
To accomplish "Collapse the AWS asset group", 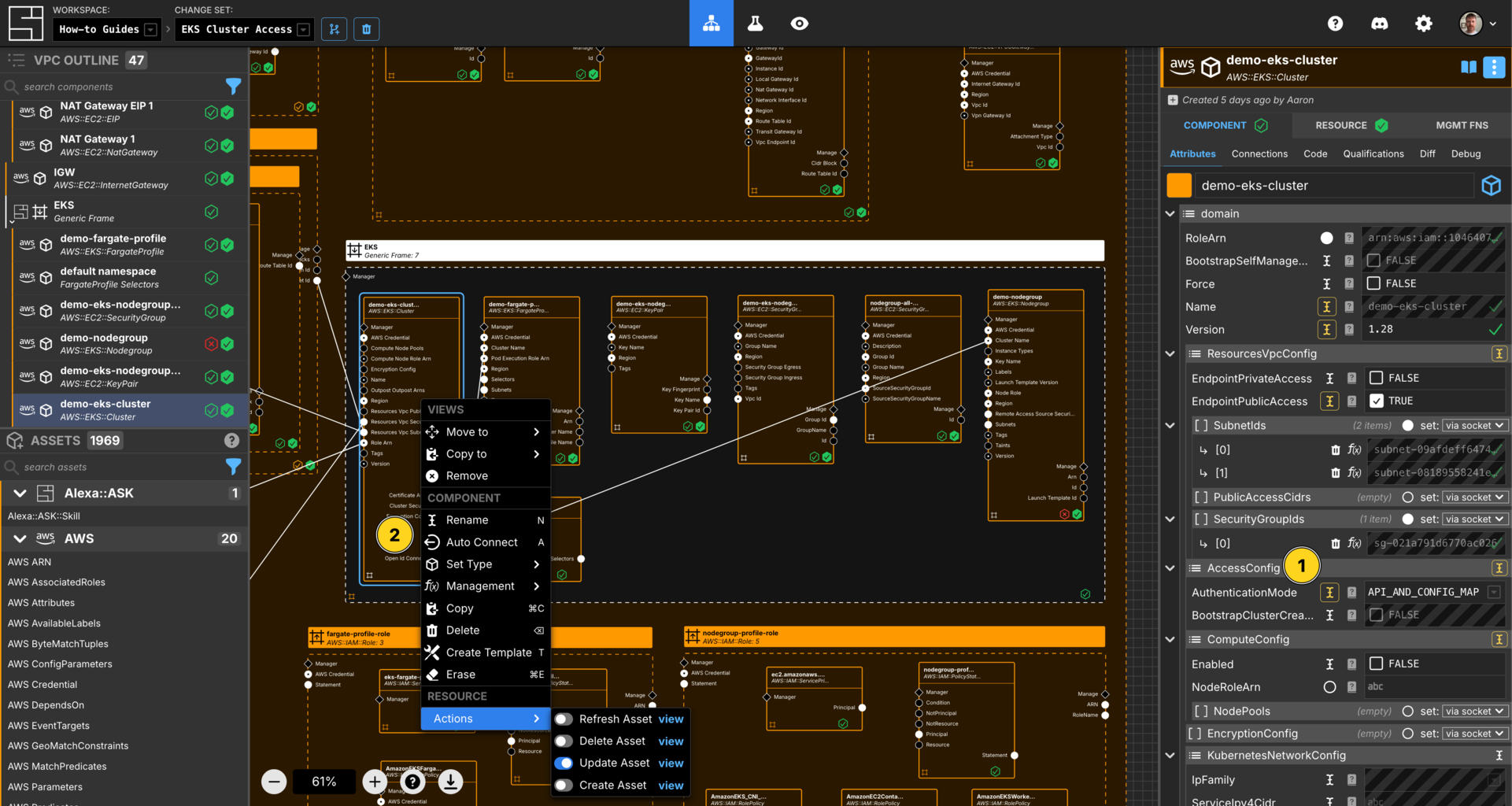I will (x=20, y=539).
